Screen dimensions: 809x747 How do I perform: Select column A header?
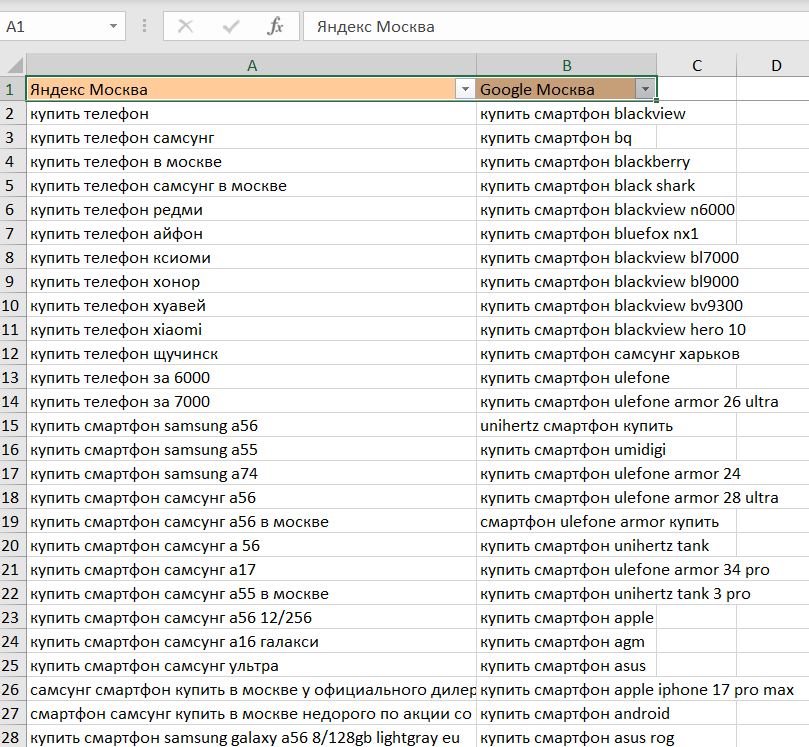tap(251, 66)
